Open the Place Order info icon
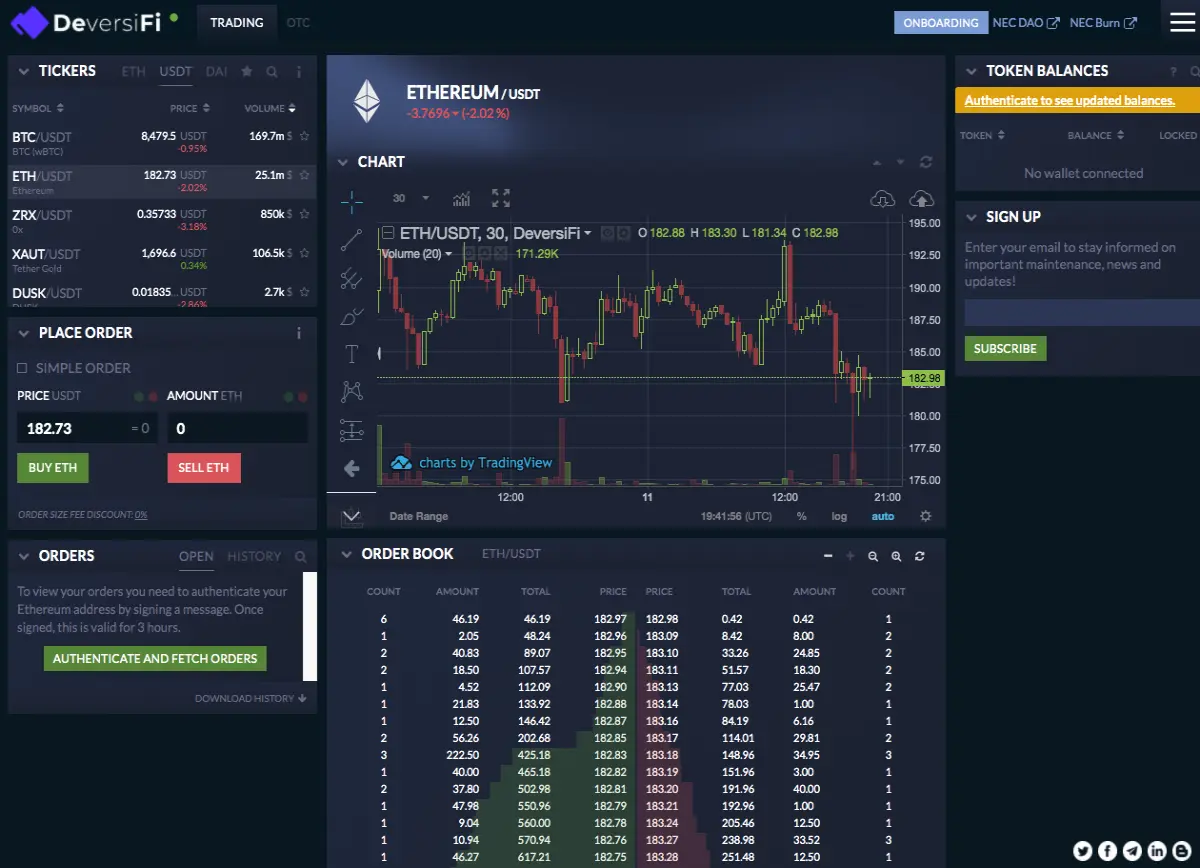1200x868 pixels. click(x=298, y=333)
